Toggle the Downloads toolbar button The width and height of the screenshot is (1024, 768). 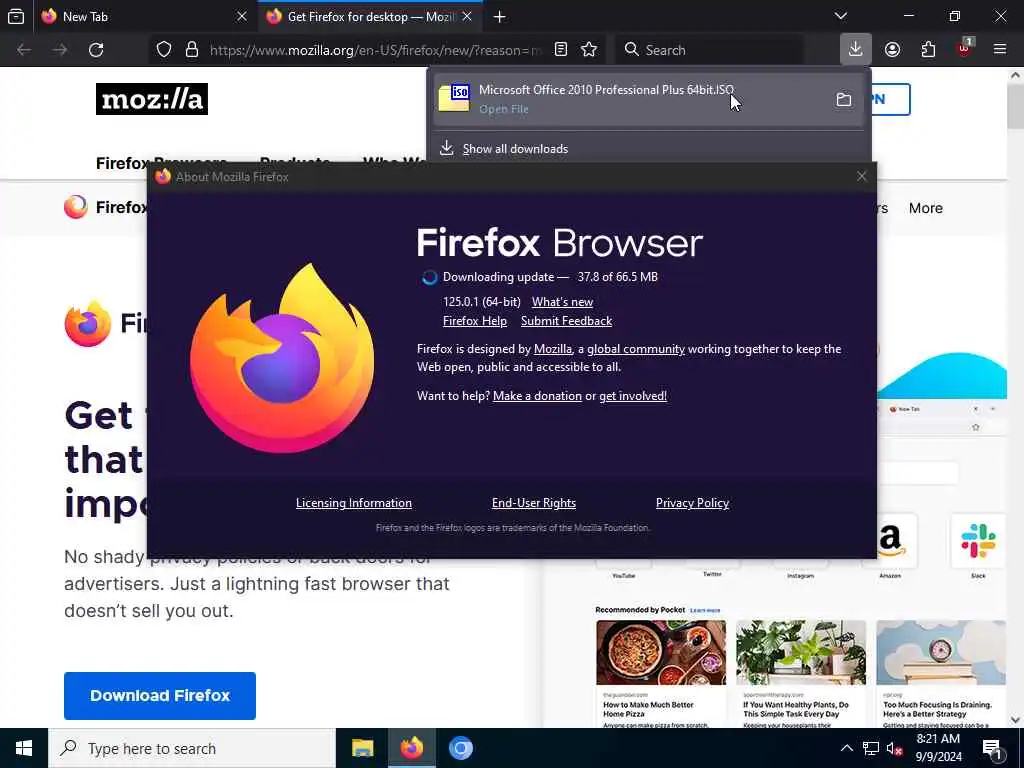[856, 50]
